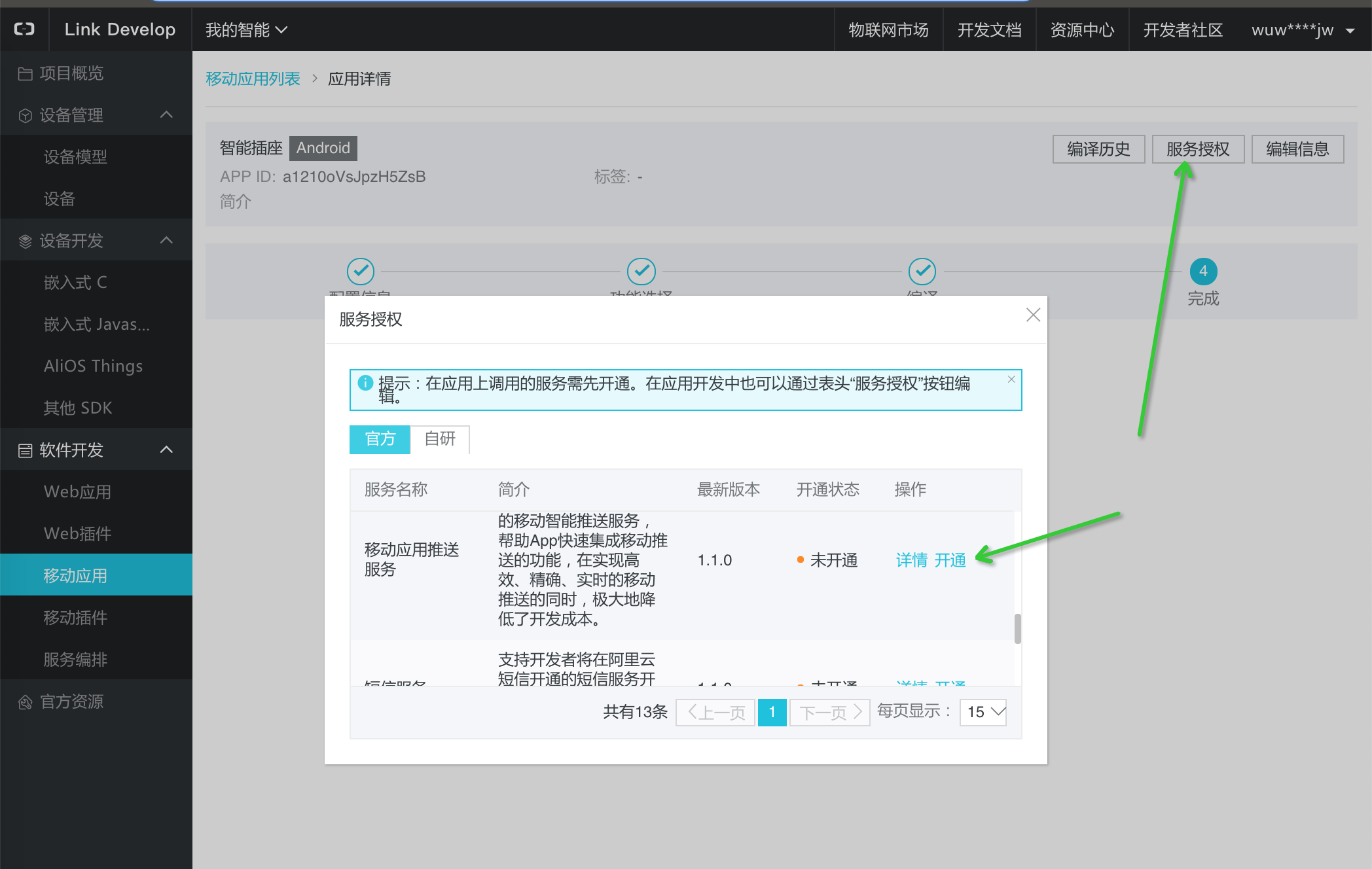Open 资源中心 in top navigation
This screenshot has height=869, width=1372.
pos(1082,30)
